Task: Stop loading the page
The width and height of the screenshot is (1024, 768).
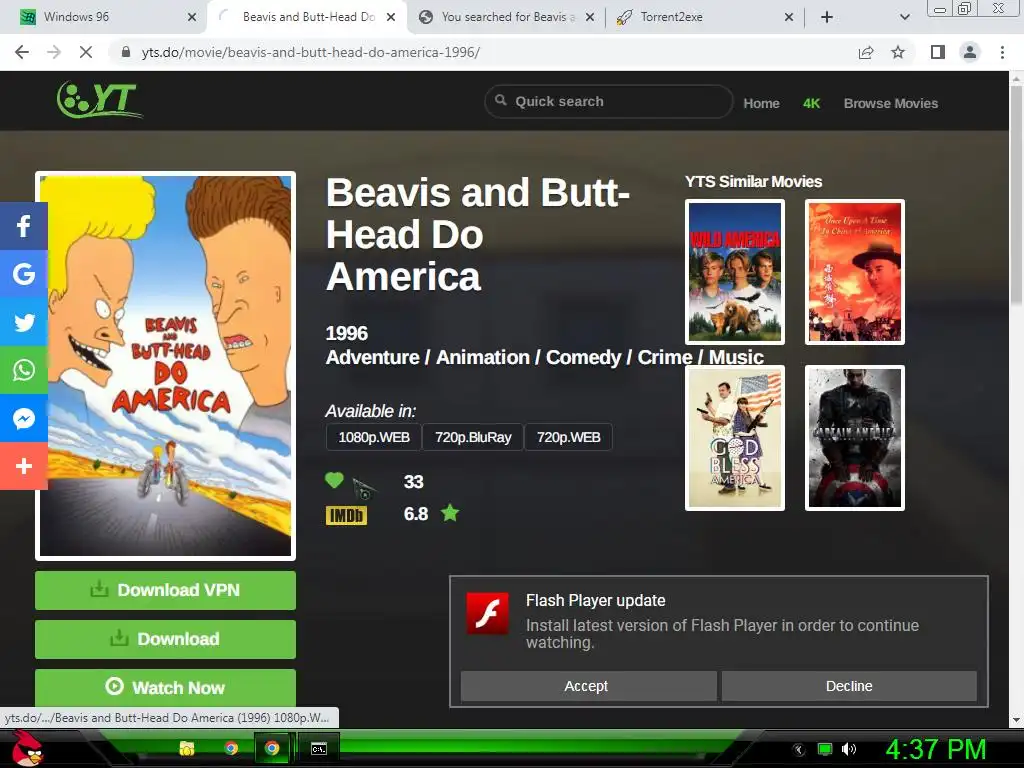Action: [86, 52]
